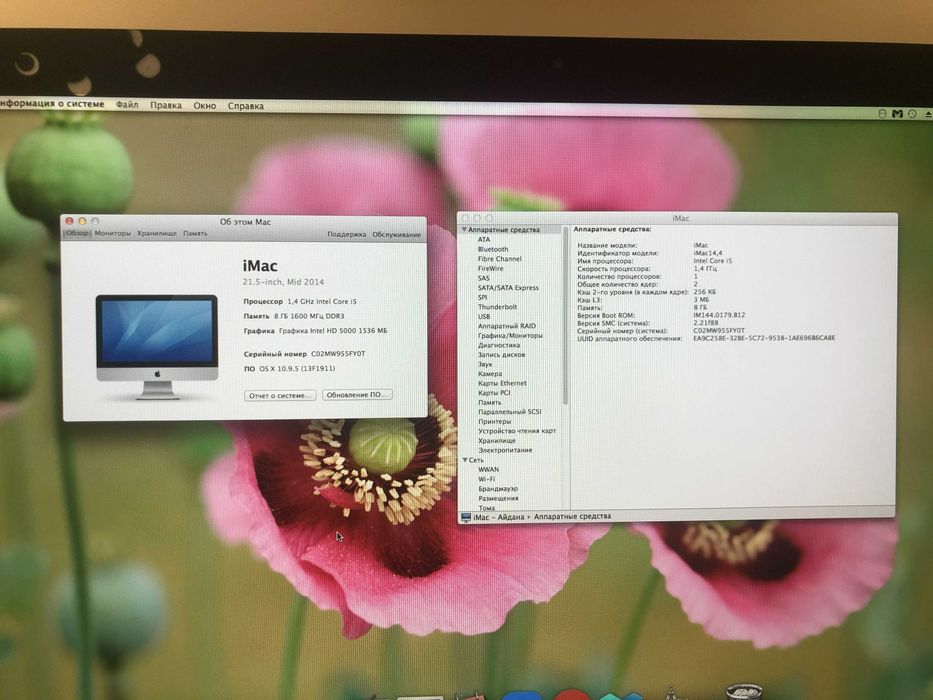
Task: Click the Boot ROM version IM144.0179.B12
Action: pyautogui.click(x=719, y=315)
